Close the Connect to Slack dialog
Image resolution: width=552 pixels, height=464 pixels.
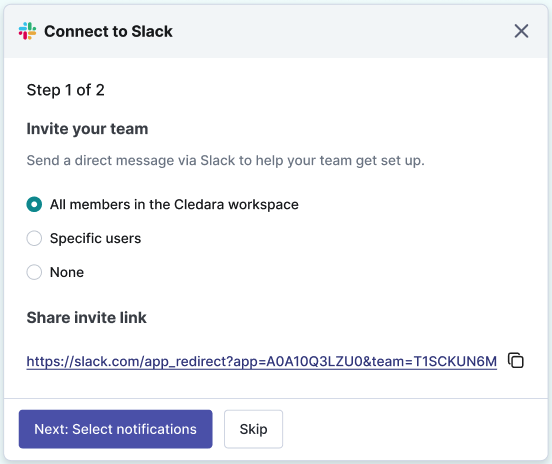[x=521, y=31]
